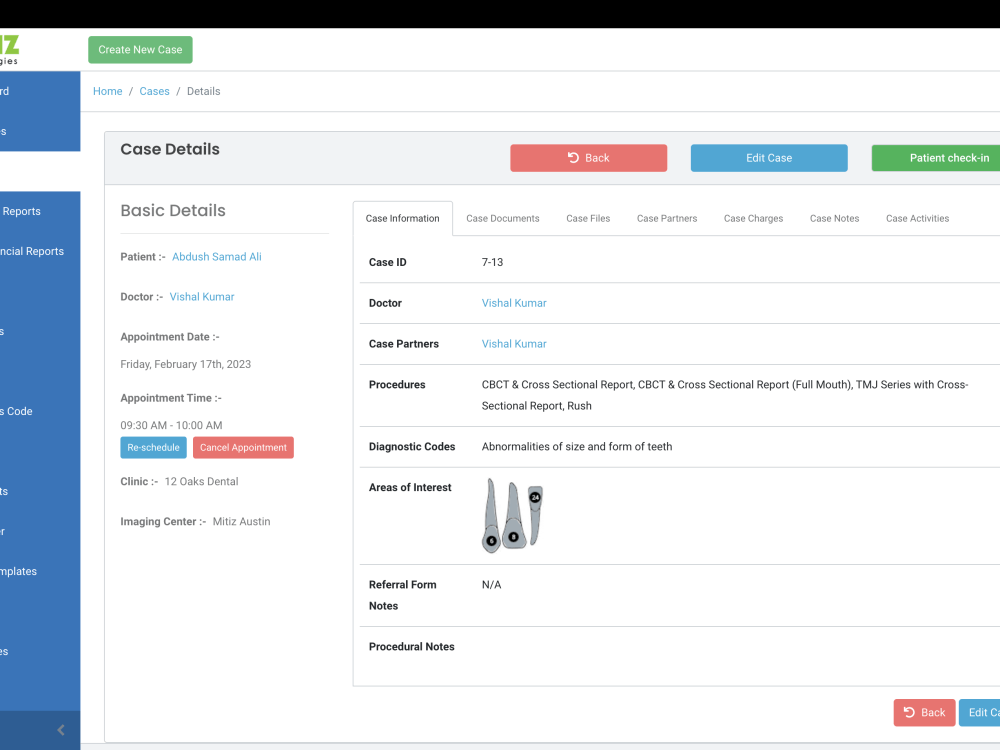
Task: View the Case Charges tab
Action: click(753, 218)
